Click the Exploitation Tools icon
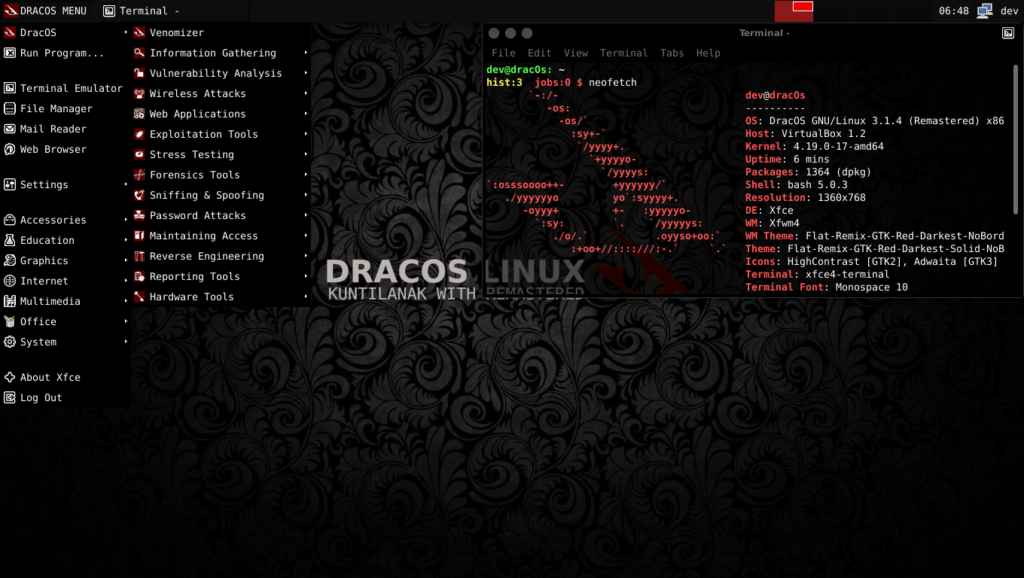 click(139, 134)
